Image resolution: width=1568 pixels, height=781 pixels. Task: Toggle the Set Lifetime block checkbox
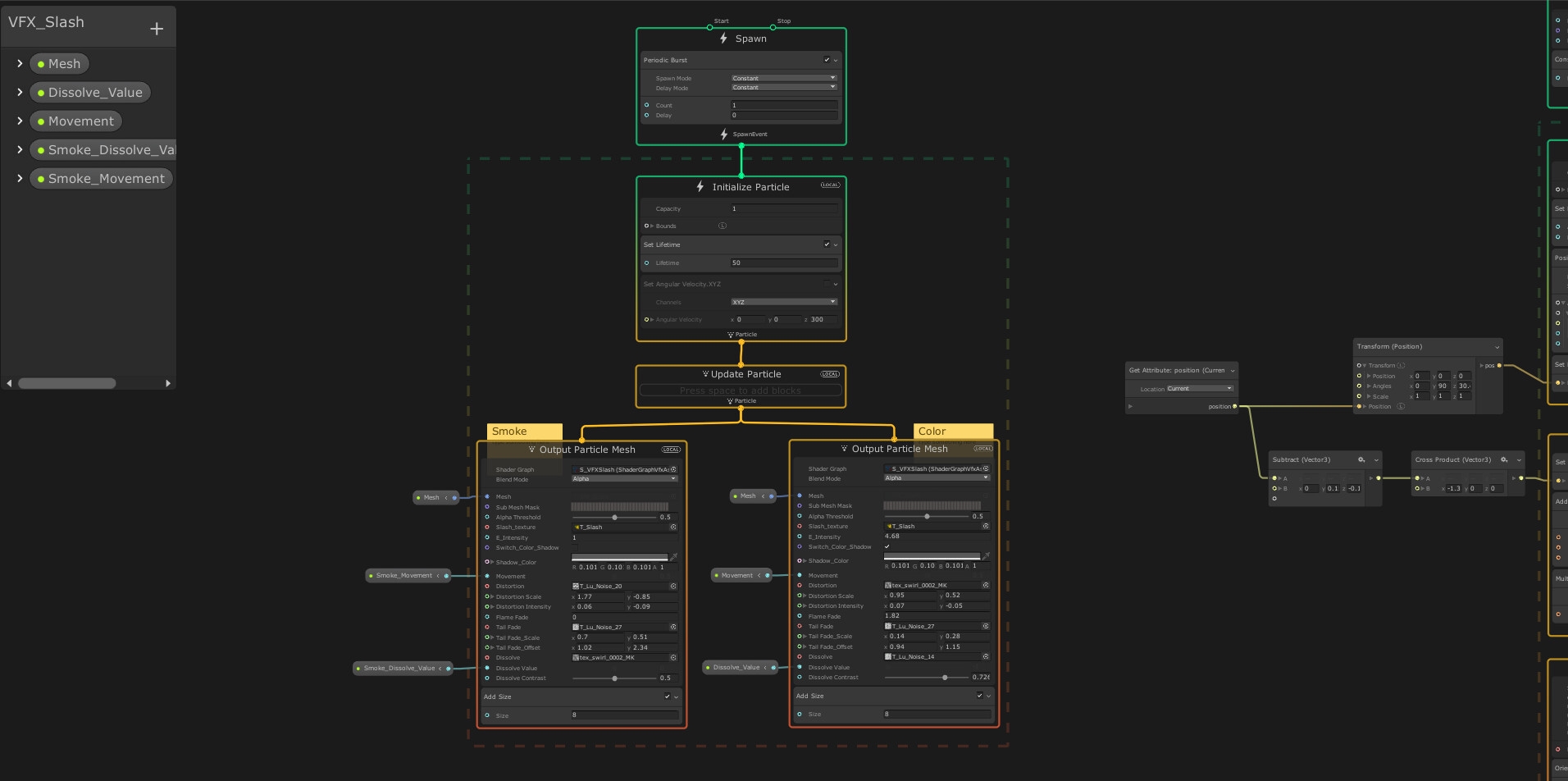click(827, 244)
